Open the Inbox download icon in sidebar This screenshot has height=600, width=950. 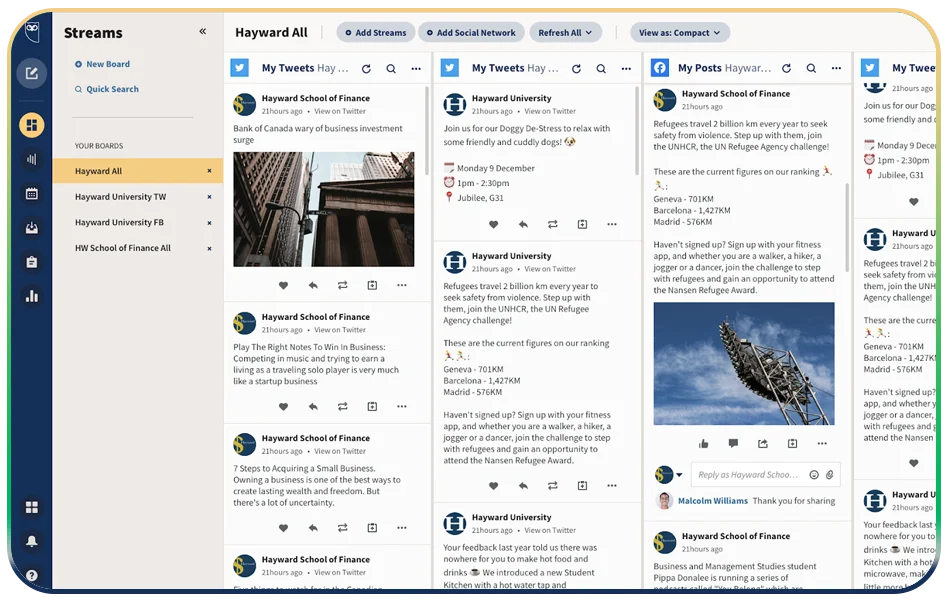click(32, 228)
